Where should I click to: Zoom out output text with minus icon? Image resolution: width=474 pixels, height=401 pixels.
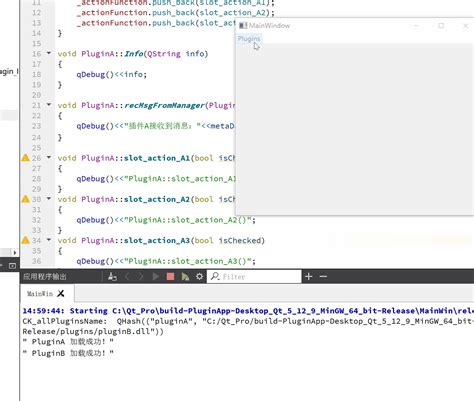click(323, 277)
